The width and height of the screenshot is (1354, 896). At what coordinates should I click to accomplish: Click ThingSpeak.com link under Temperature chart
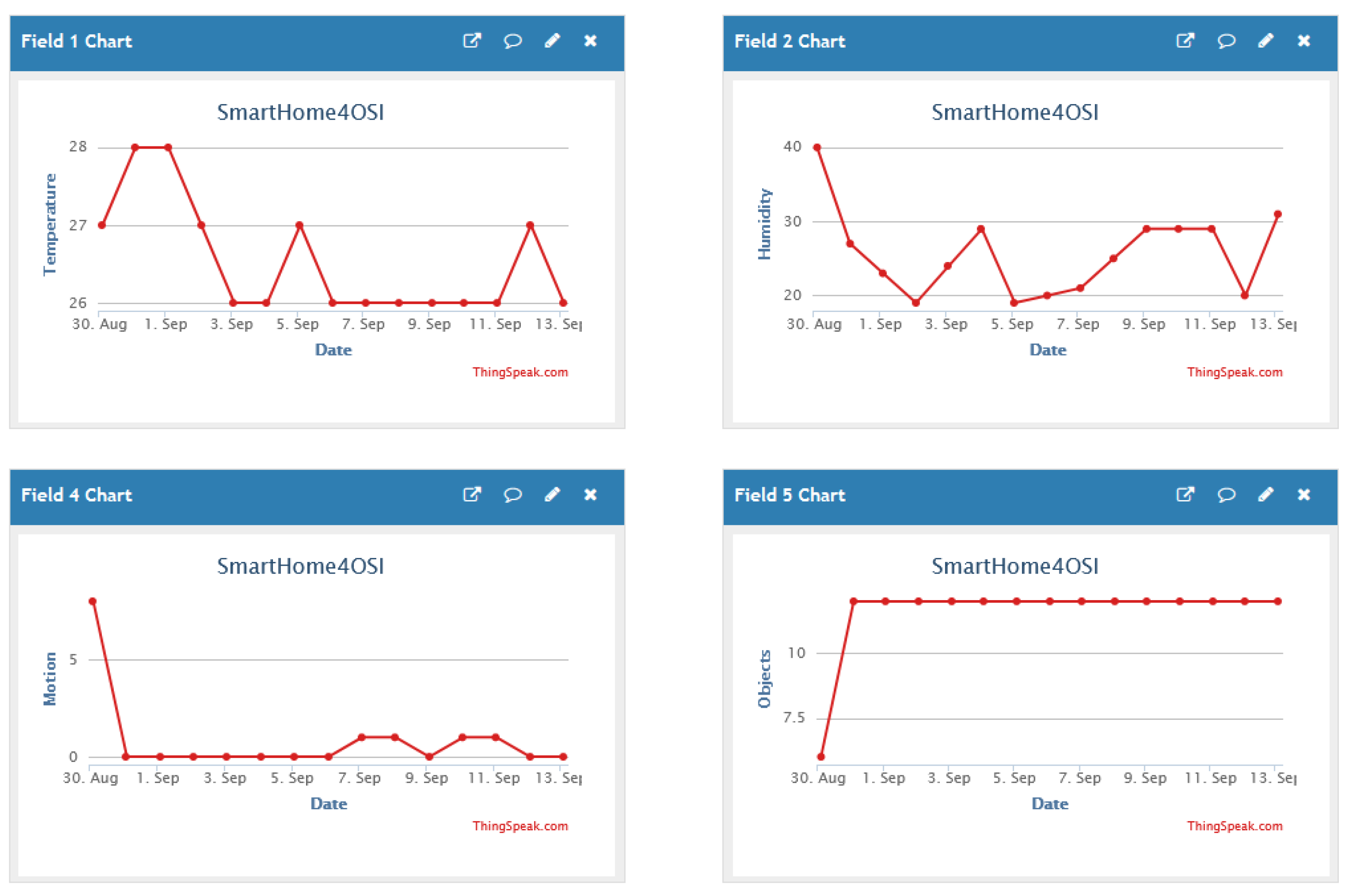(520, 372)
